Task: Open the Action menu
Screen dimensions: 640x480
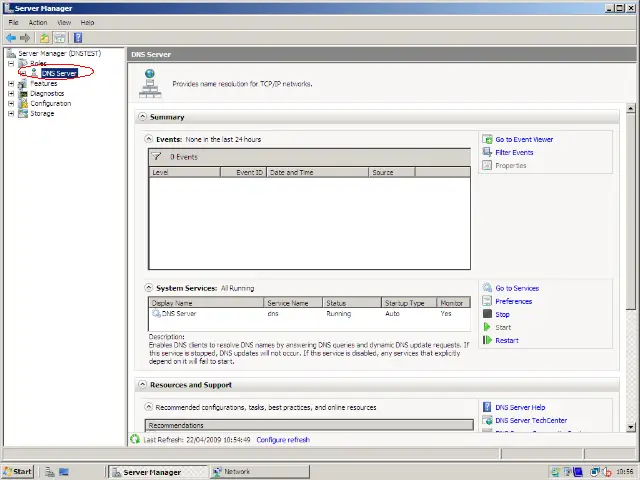Action: click(x=38, y=22)
